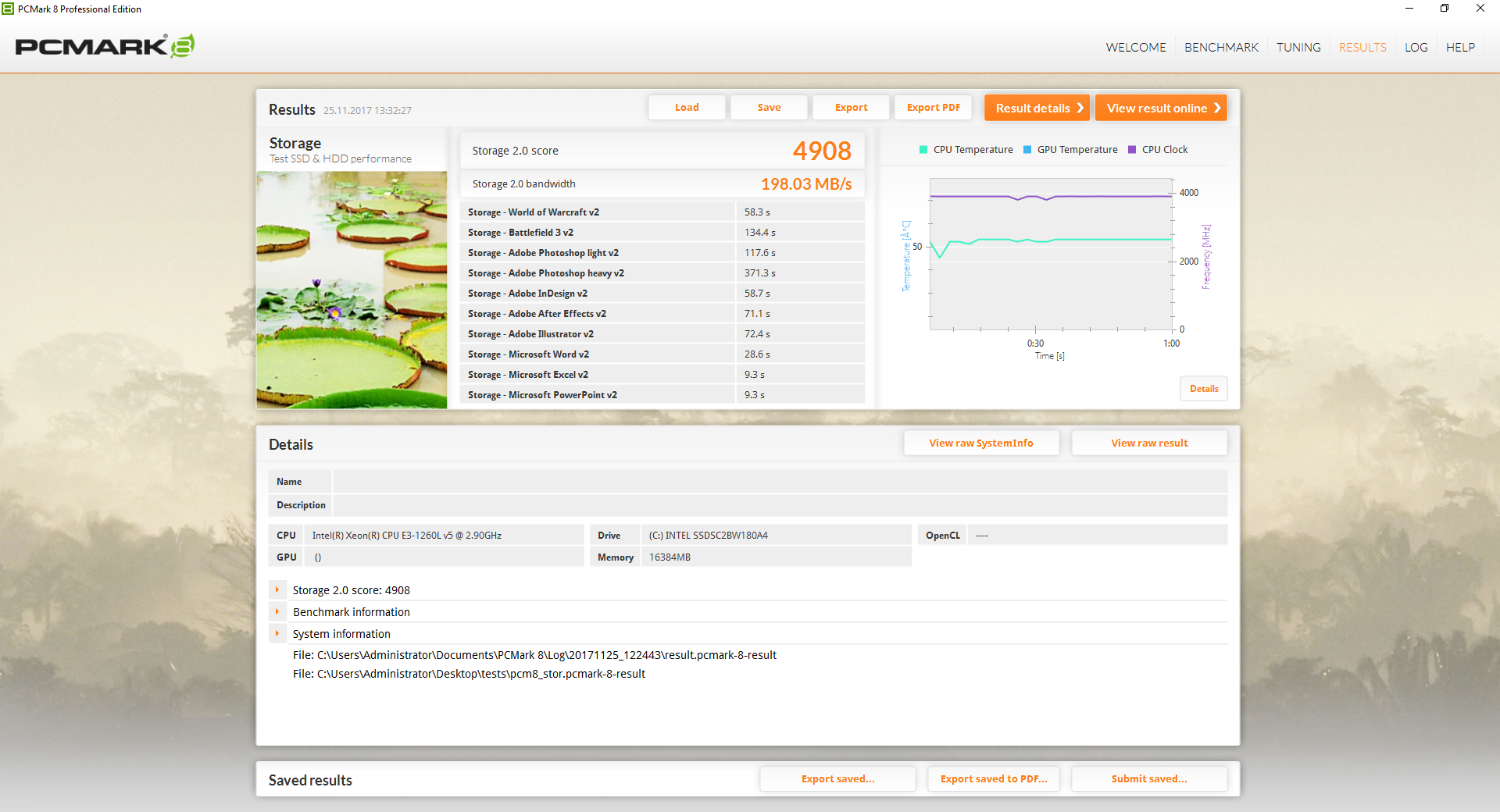
Task: Click the 16384MB memory value
Action: tap(670, 557)
